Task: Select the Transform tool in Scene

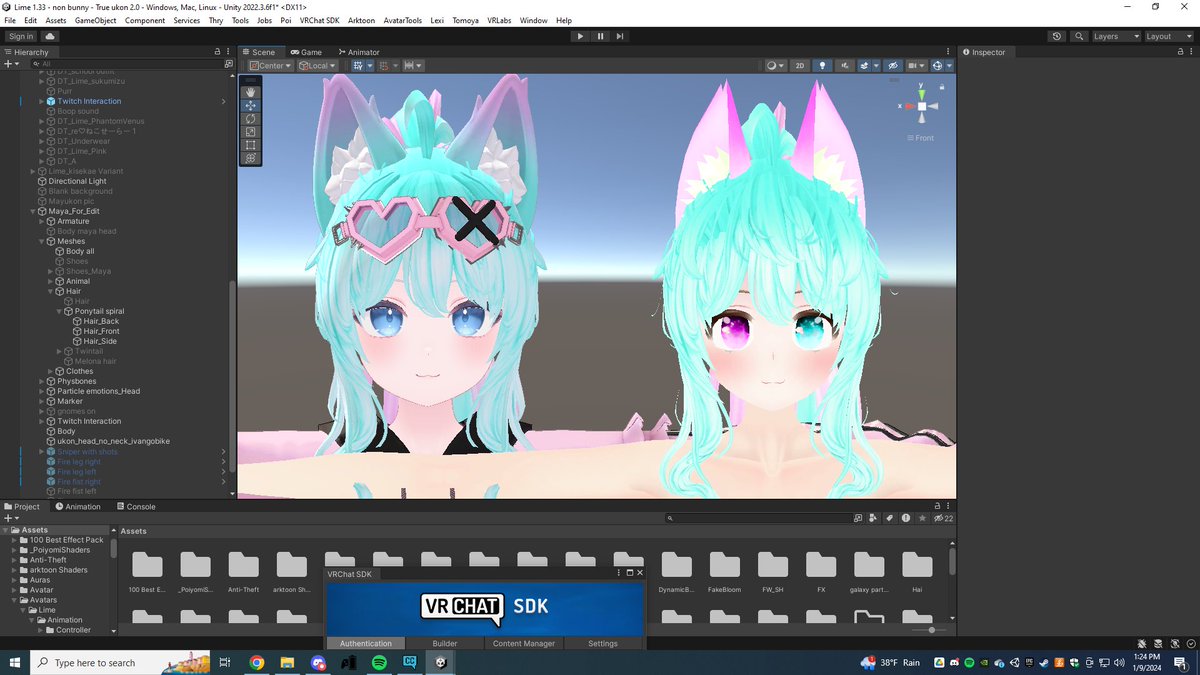Action: pyautogui.click(x=251, y=157)
